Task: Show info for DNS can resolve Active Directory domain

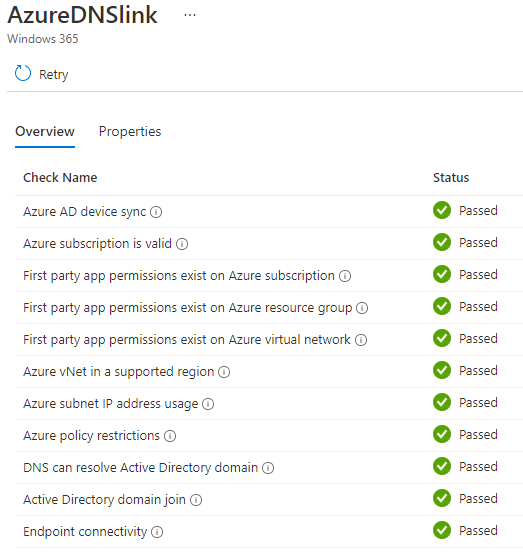Action: pos(268,468)
